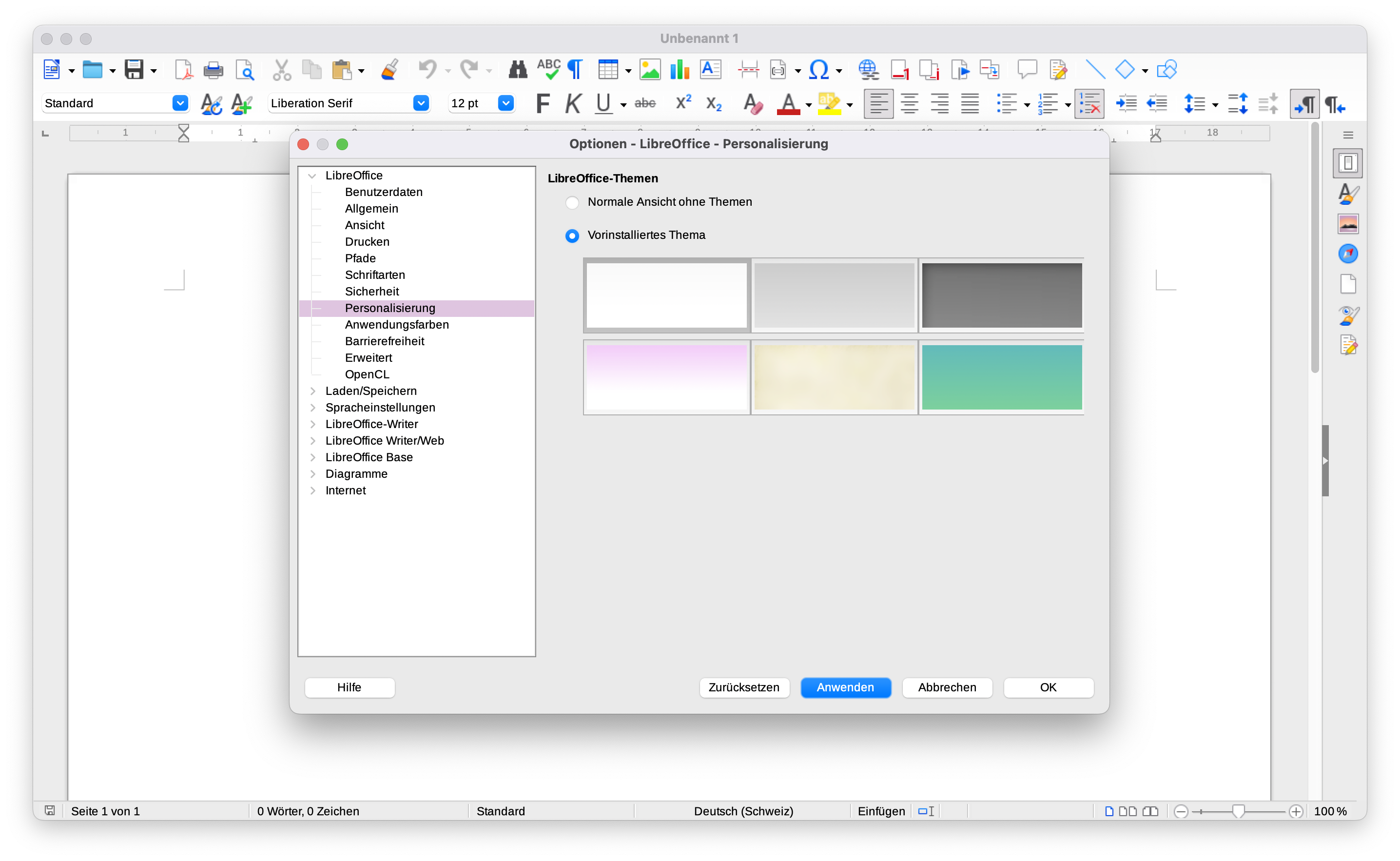Open the Navigator sidebar compass icon
The image size is (1400, 861).
(x=1348, y=254)
